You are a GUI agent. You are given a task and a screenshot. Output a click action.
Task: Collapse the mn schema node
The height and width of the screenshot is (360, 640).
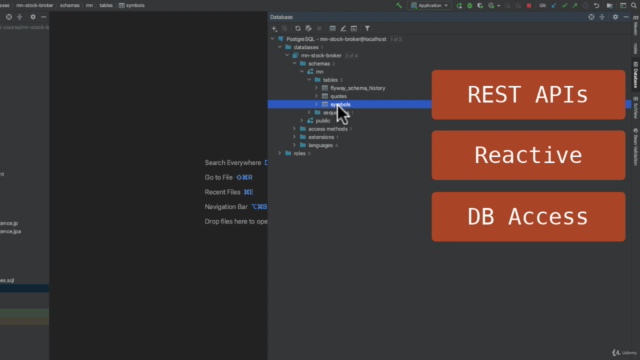tap(302, 72)
